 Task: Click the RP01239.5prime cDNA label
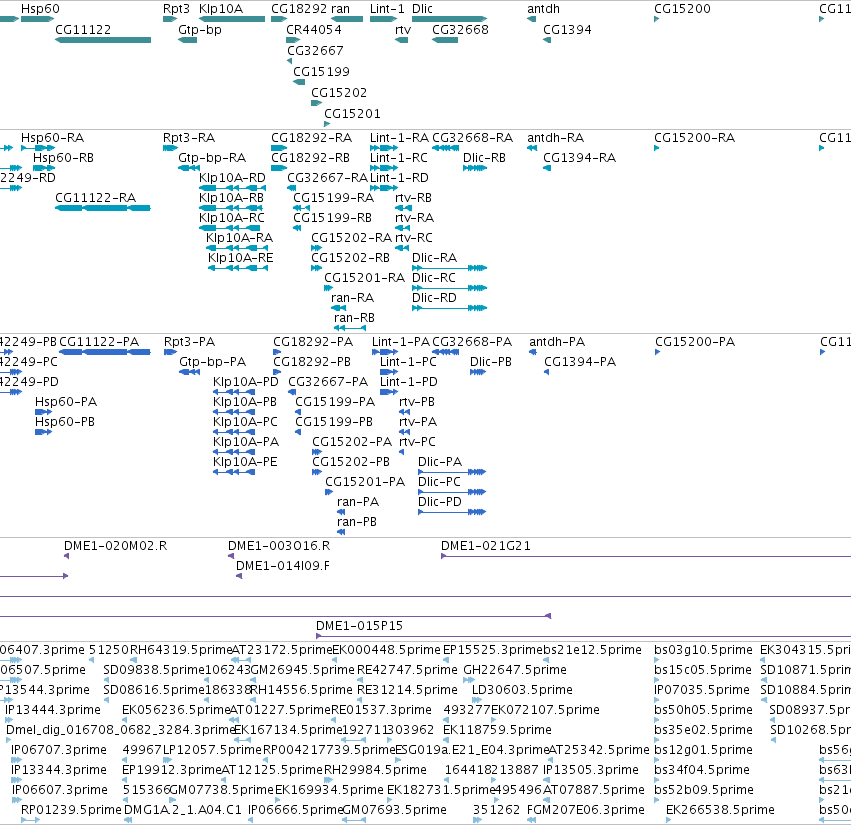click(71, 809)
